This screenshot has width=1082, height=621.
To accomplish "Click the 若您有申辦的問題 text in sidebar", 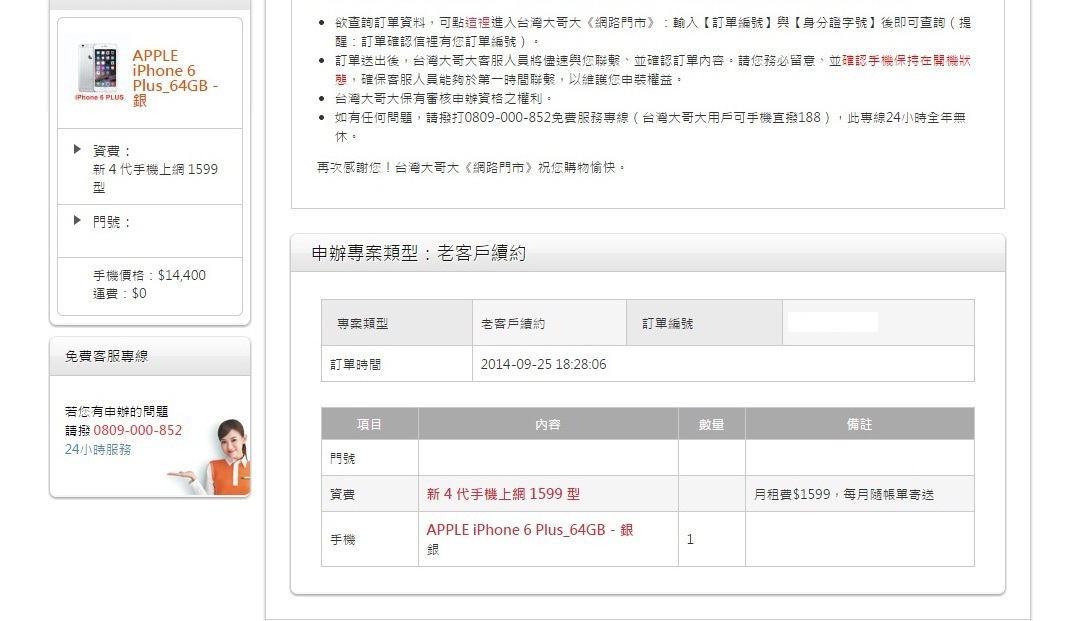I will (117, 412).
